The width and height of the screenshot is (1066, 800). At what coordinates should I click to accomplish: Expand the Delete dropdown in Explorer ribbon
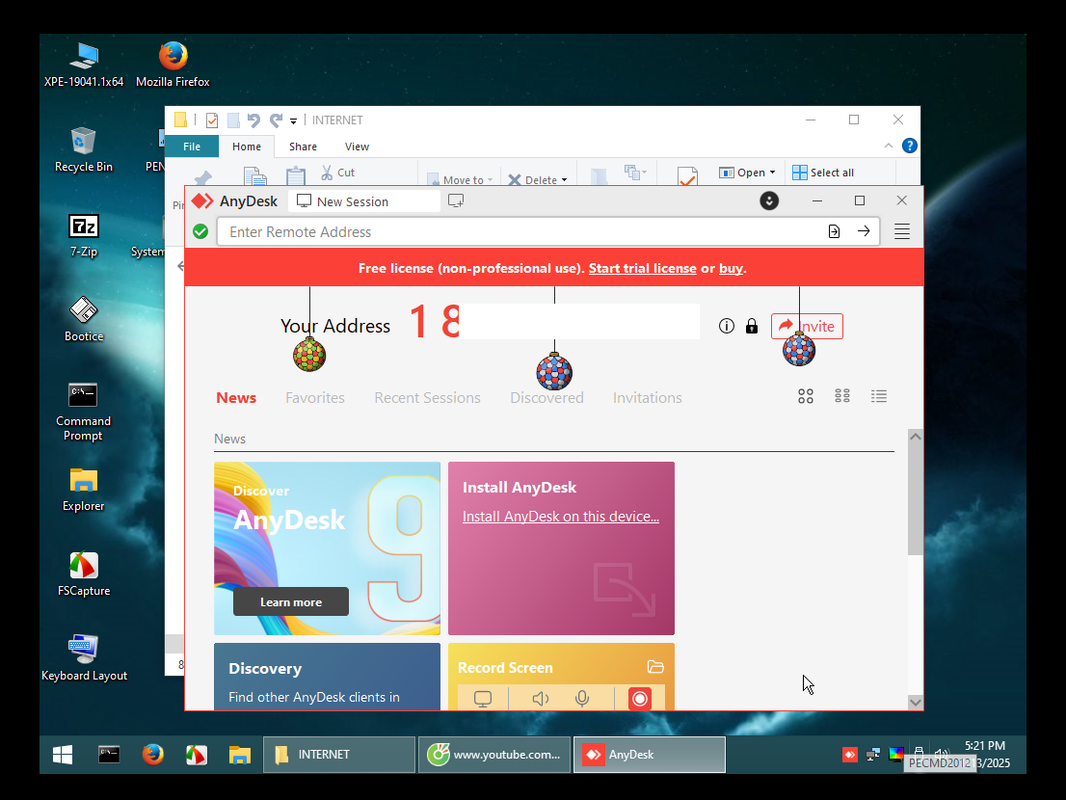coord(564,180)
